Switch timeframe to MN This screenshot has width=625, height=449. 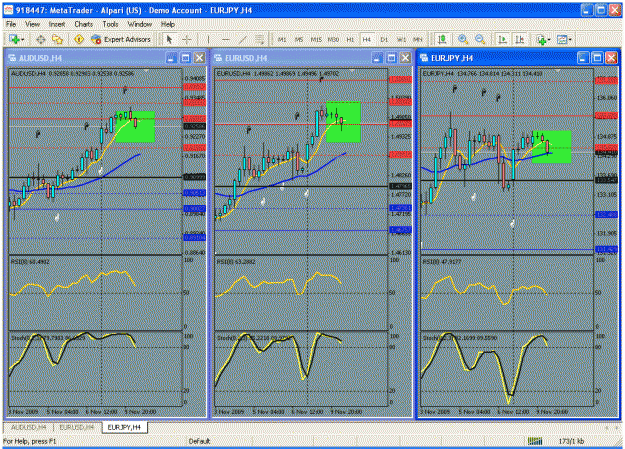[417, 39]
